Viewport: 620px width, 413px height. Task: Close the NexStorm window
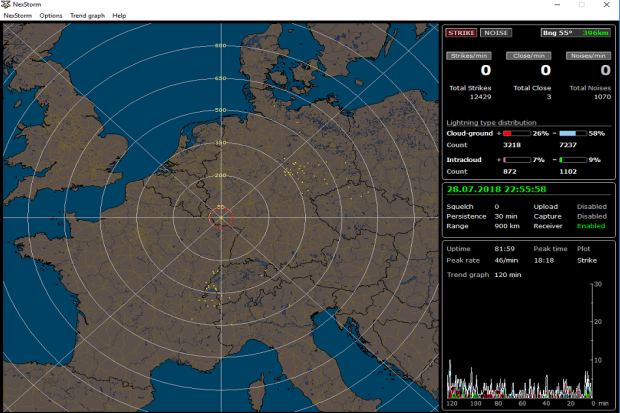pyautogui.click(x=607, y=5)
